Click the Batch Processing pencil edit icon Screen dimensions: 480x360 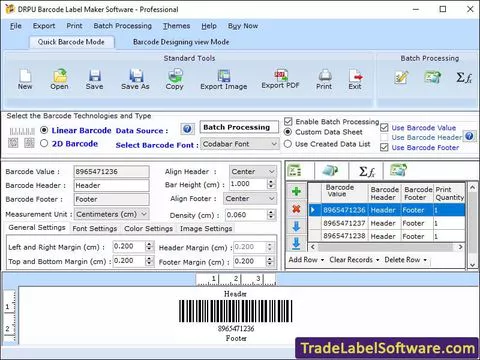point(401,77)
